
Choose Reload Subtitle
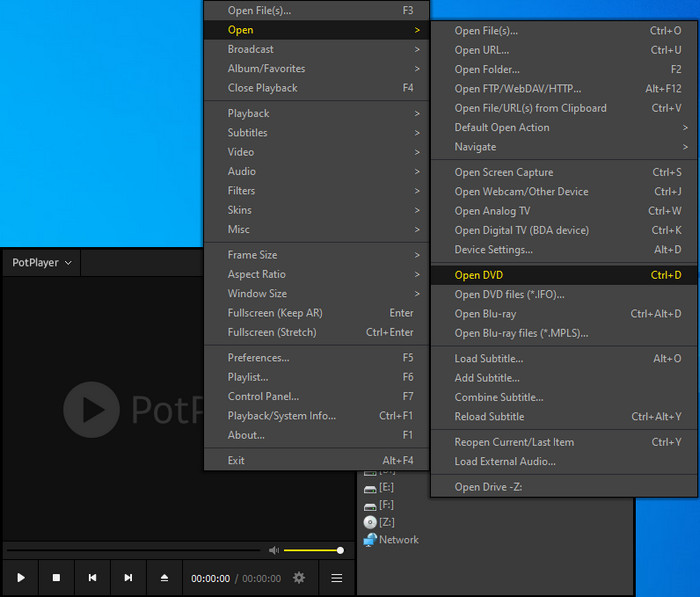(564, 417)
